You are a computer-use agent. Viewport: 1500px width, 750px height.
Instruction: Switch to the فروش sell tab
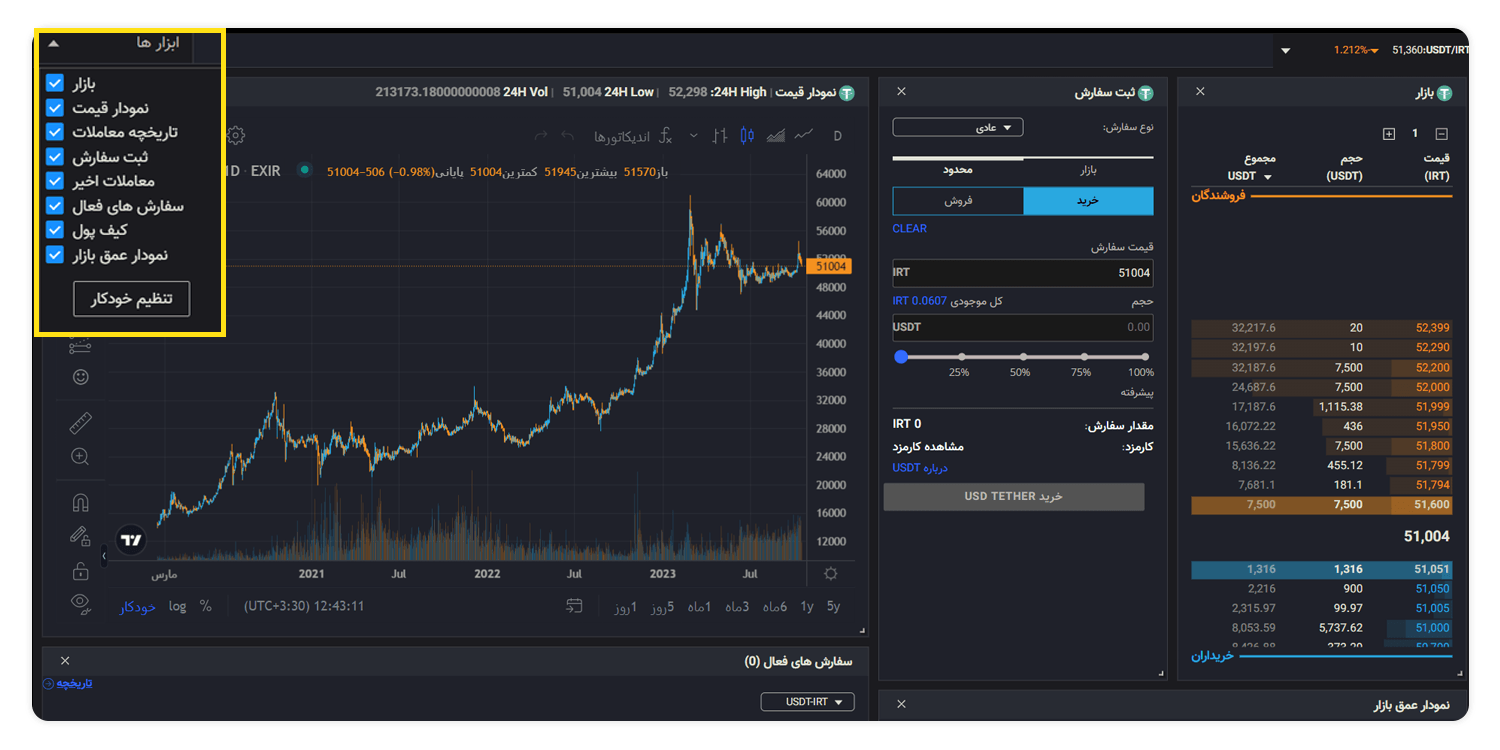click(958, 201)
